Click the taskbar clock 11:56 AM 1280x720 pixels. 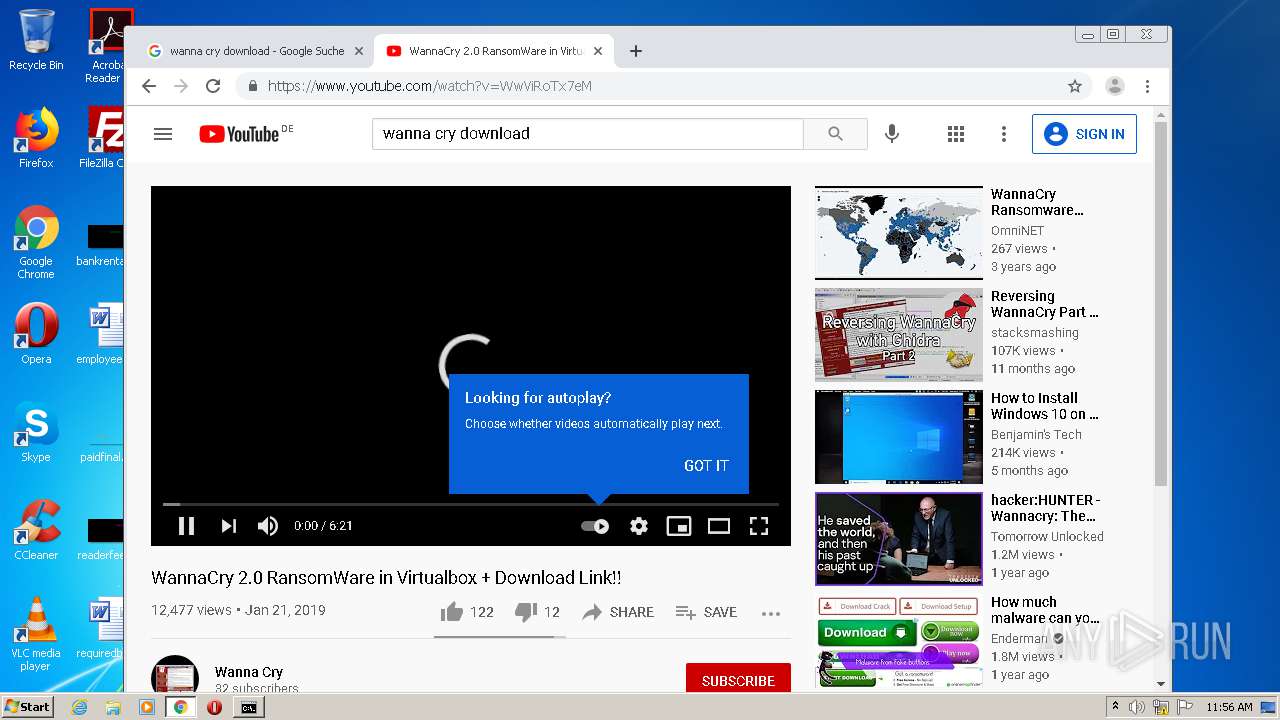pos(1229,707)
